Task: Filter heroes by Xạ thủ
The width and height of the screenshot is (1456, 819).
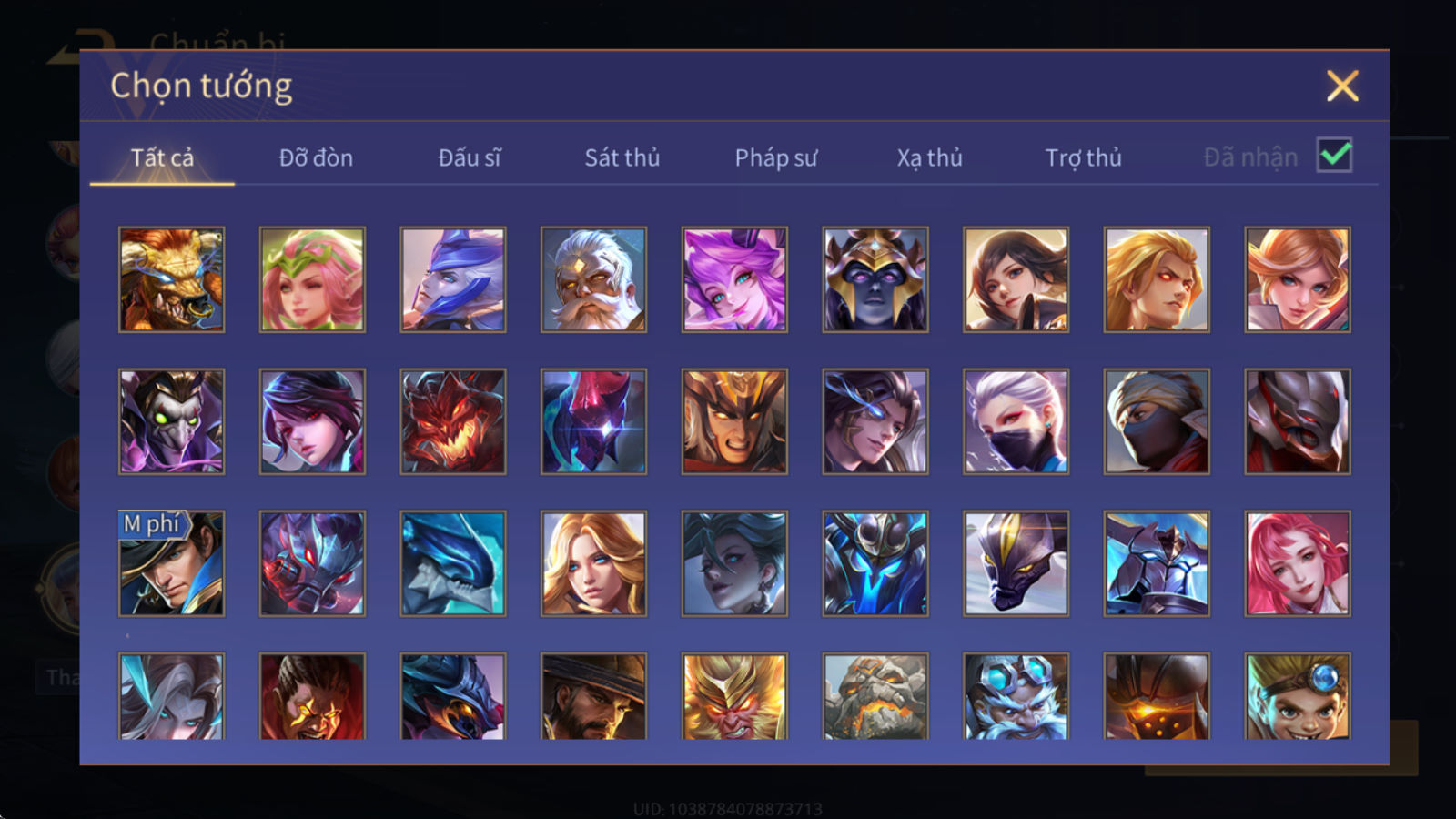Action: pyautogui.click(x=929, y=157)
